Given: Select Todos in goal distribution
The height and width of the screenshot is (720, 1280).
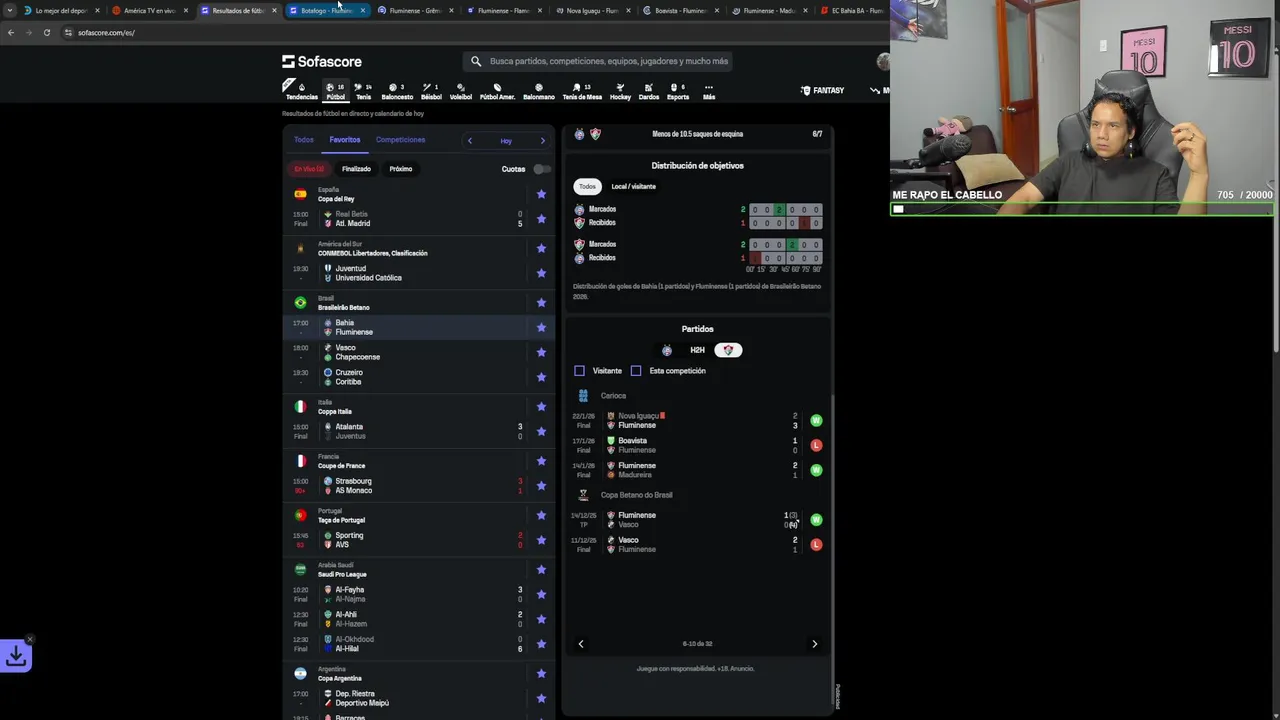Looking at the screenshot, I should point(587,187).
